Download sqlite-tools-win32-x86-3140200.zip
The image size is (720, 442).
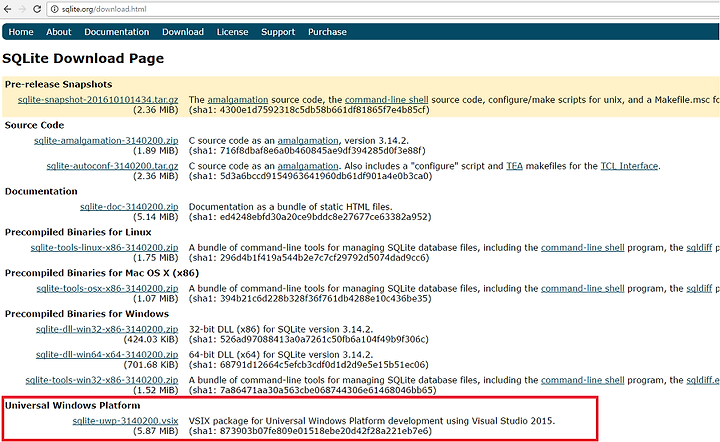click(x=102, y=380)
